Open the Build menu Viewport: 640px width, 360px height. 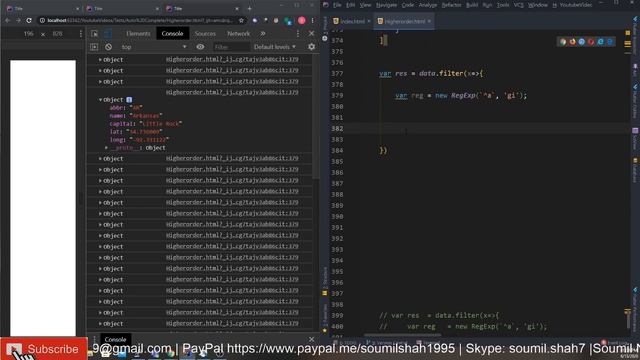[472, 5]
